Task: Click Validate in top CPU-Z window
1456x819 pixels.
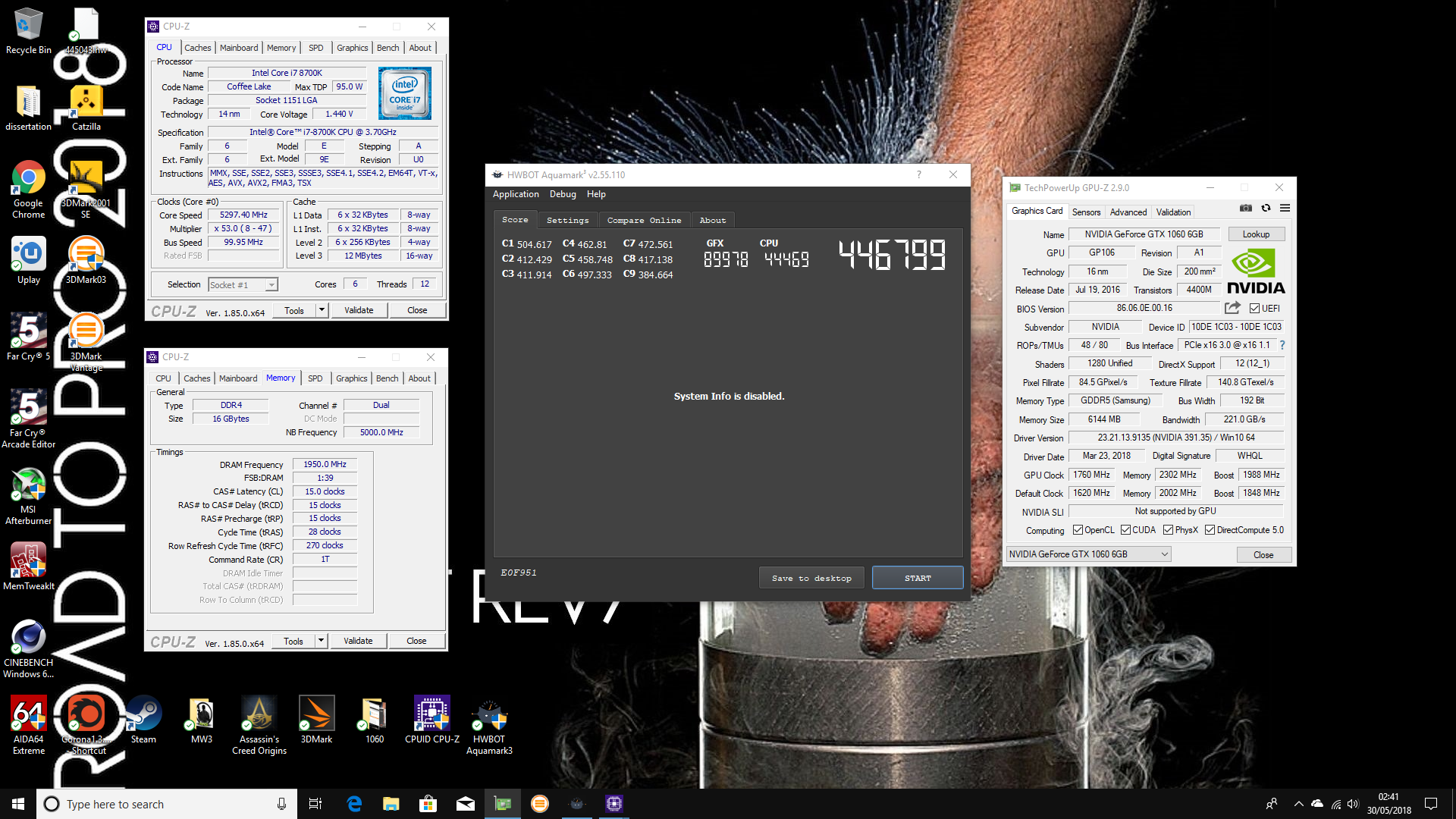Action: [359, 310]
